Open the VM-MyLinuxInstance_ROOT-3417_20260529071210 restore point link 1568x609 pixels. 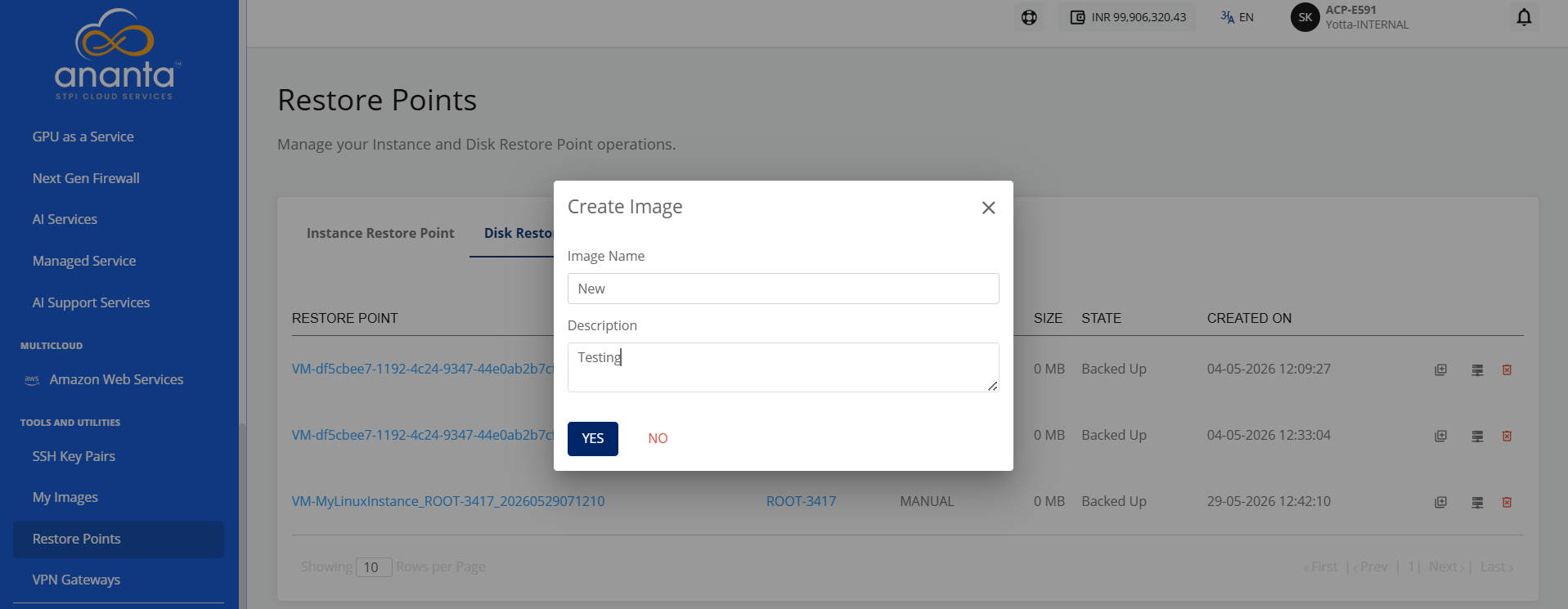click(x=448, y=501)
